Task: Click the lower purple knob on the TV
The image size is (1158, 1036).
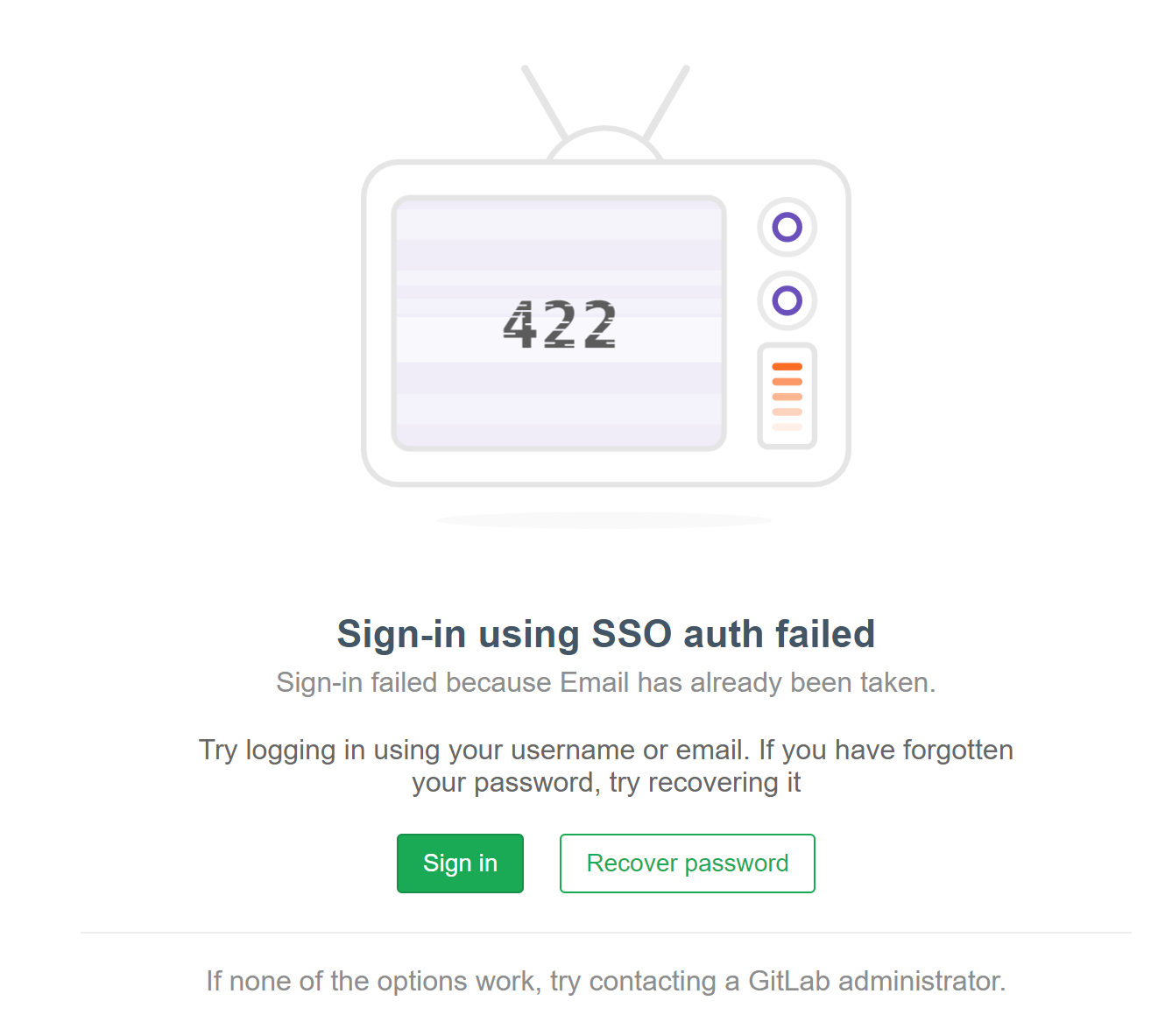Action: pyautogui.click(x=787, y=300)
